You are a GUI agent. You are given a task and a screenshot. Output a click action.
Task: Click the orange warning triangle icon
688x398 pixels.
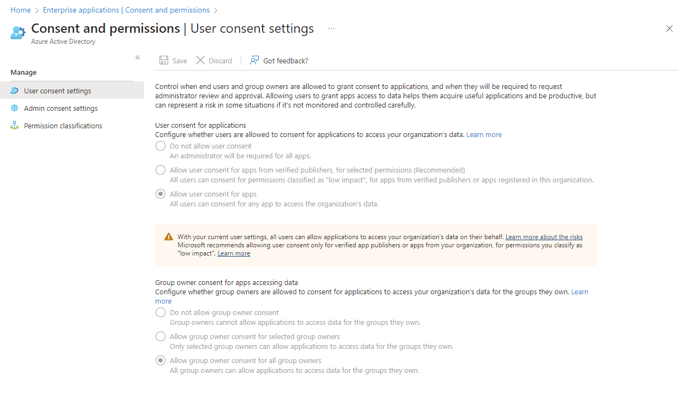(168, 237)
